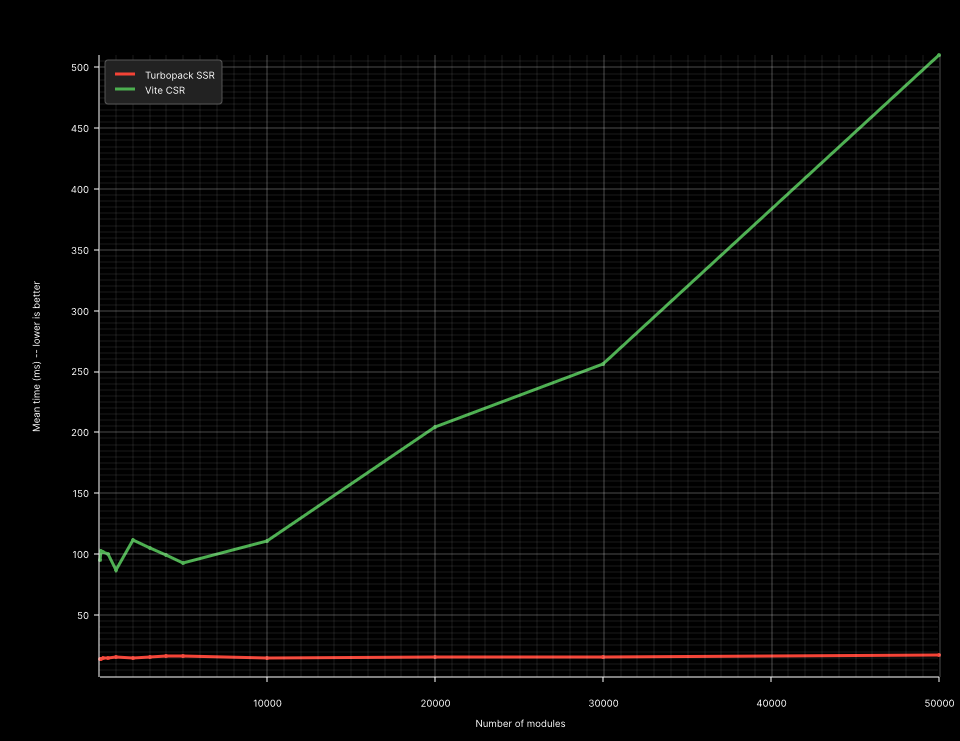Click the x-axis tick label 50000

click(939, 703)
